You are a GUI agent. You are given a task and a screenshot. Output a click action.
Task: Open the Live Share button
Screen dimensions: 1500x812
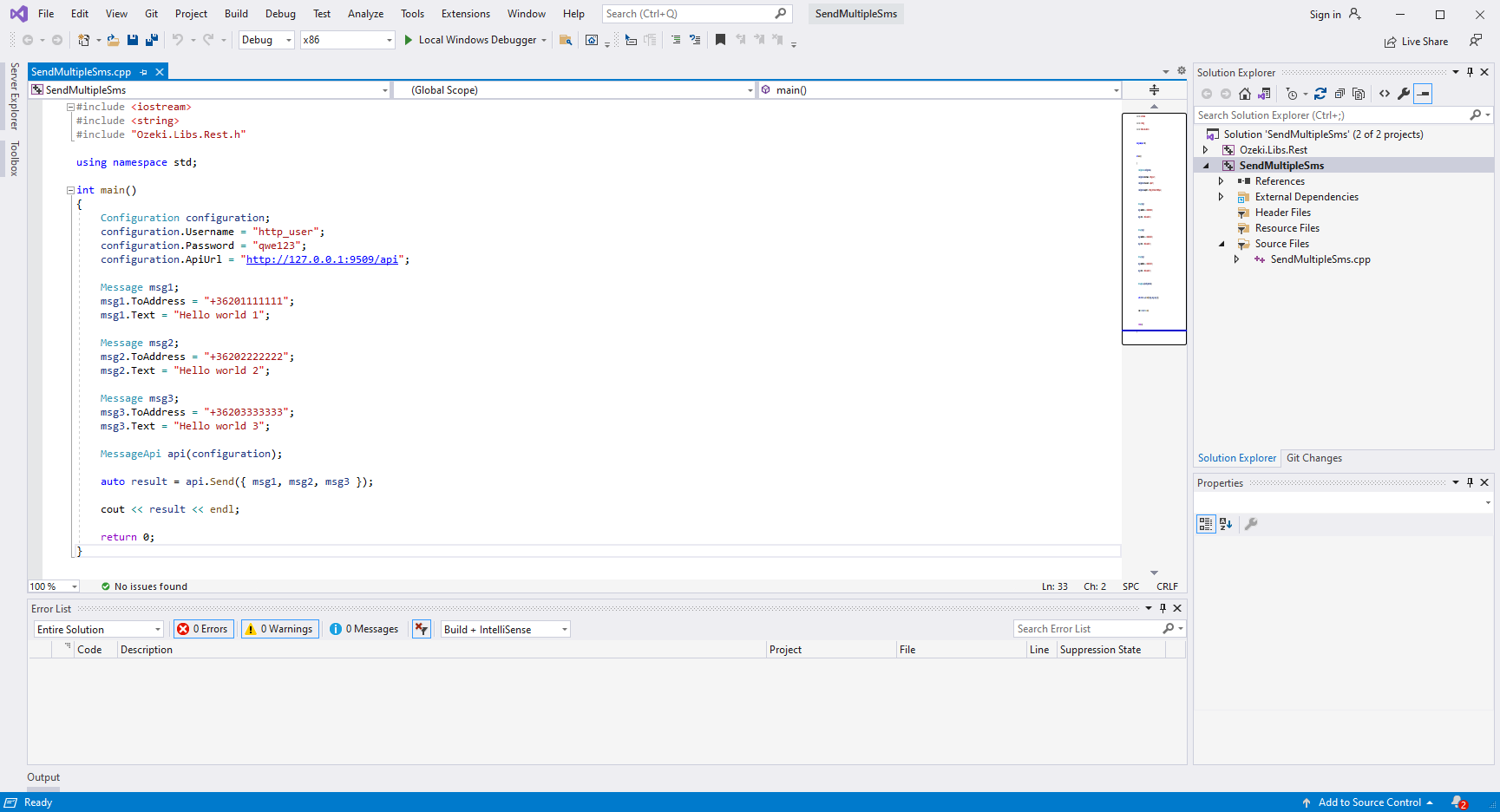click(x=1416, y=42)
